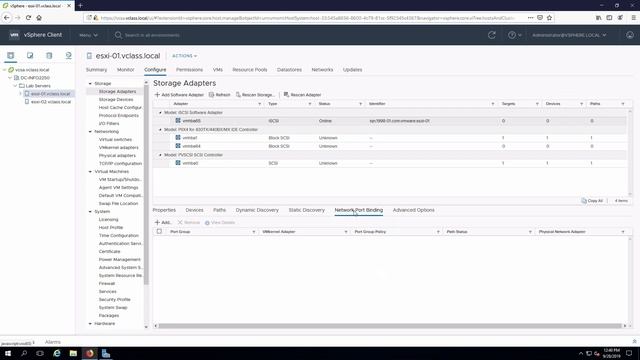Open the vSphere Menu dropdown

pos(88,35)
